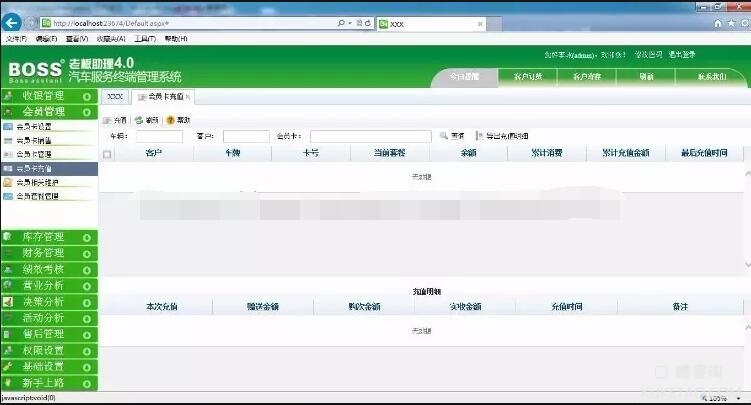Click the upper table scrollbar down arrow

[x=748, y=265]
